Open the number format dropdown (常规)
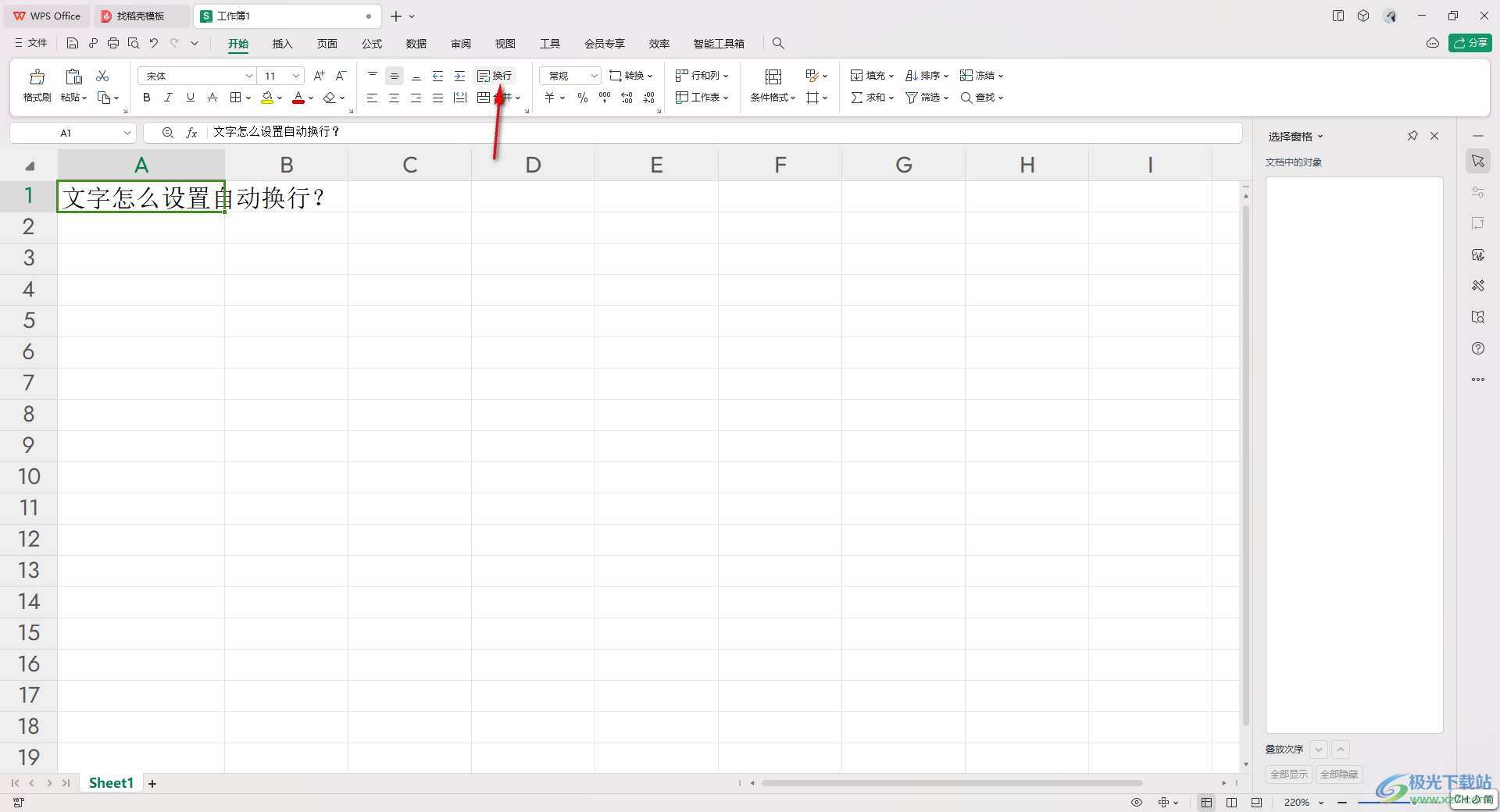The width and height of the screenshot is (1500, 812). pyautogui.click(x=594, y=76)
